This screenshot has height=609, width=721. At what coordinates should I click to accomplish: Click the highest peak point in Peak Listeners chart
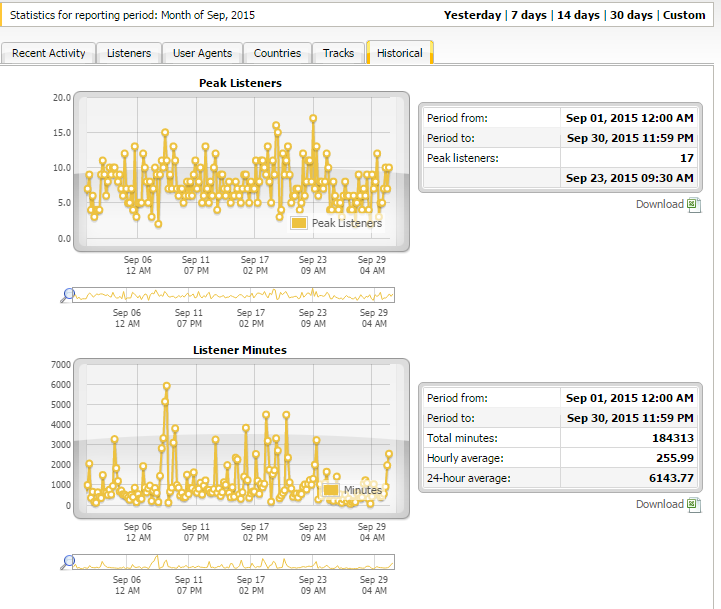[x=313, y=118]
